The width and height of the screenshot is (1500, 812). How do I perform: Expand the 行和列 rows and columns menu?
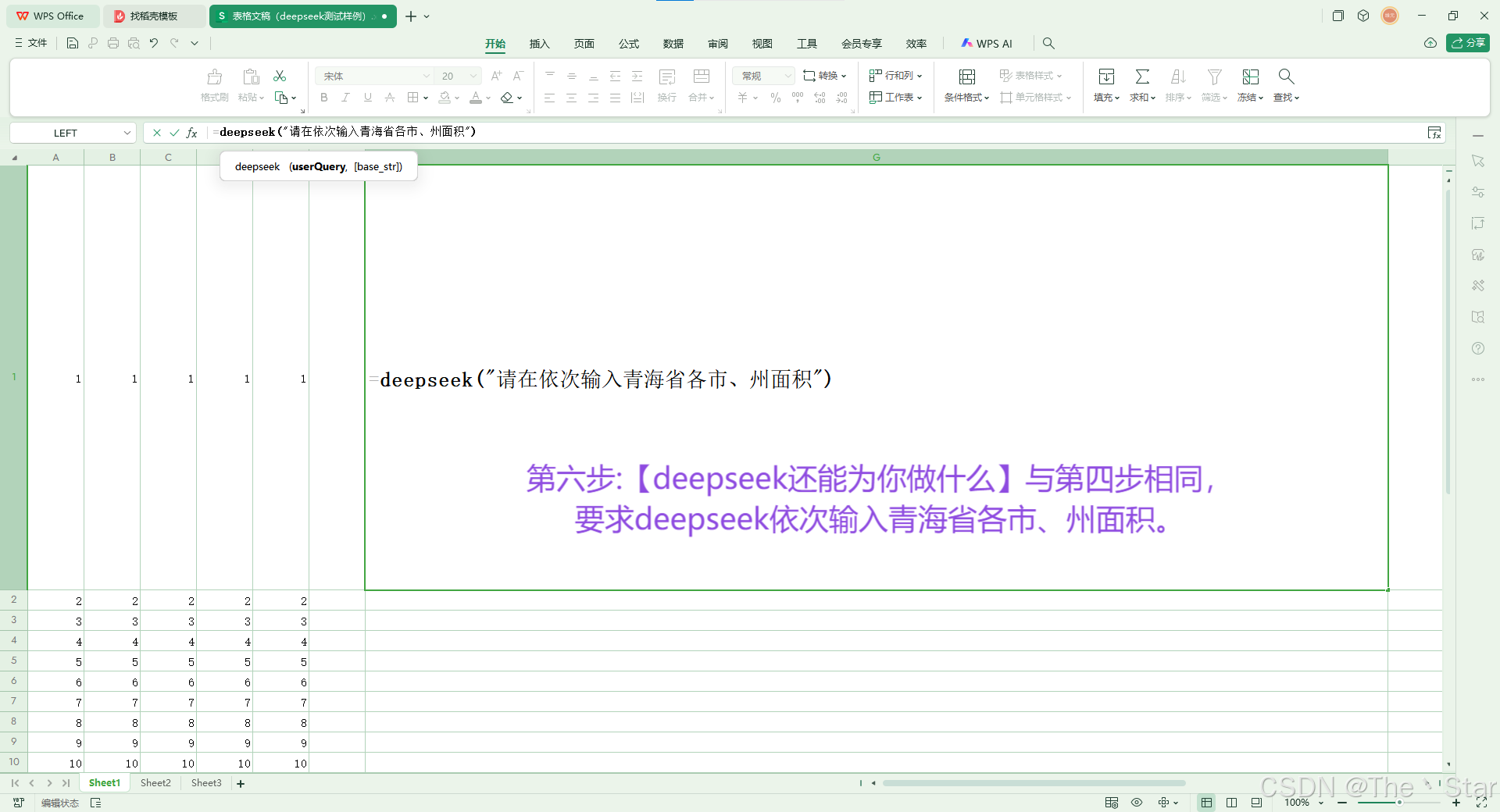click(x=895, y=76)
